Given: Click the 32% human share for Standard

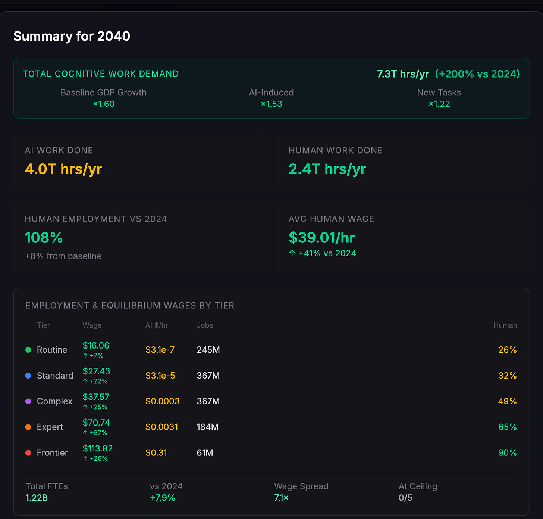Looking at the screenshot, I should tap(508, 376).
